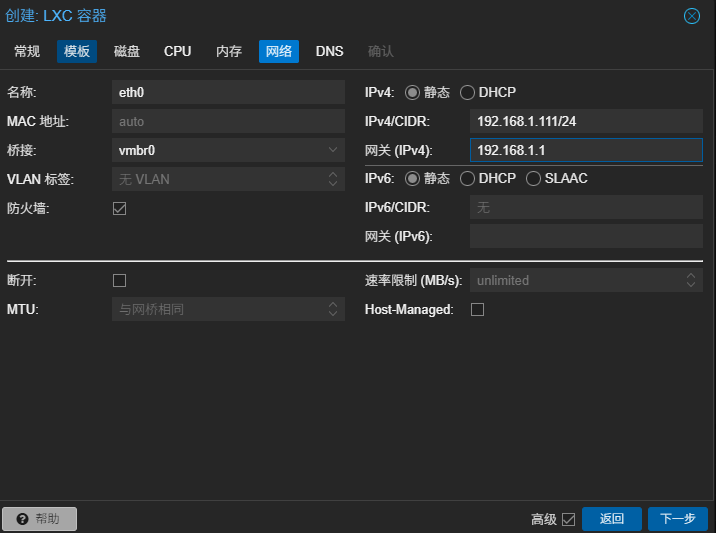Image resolution: width=716 pixels, height=533 pixels.
Task: Close the LXC container creation dialog
Action: point(691,16)
